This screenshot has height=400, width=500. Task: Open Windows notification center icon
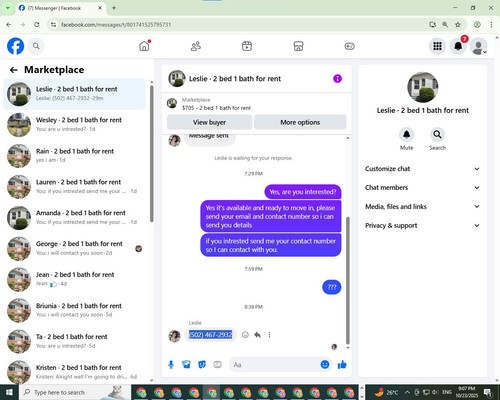(488, 392)
